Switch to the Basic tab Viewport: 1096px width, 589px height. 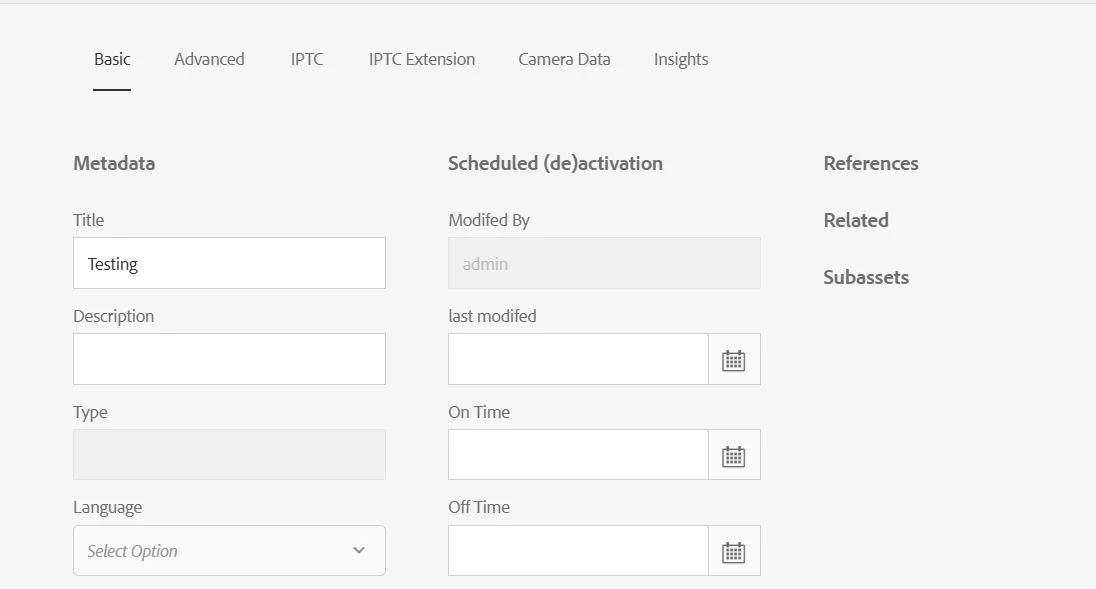click(x=112, y=60)
